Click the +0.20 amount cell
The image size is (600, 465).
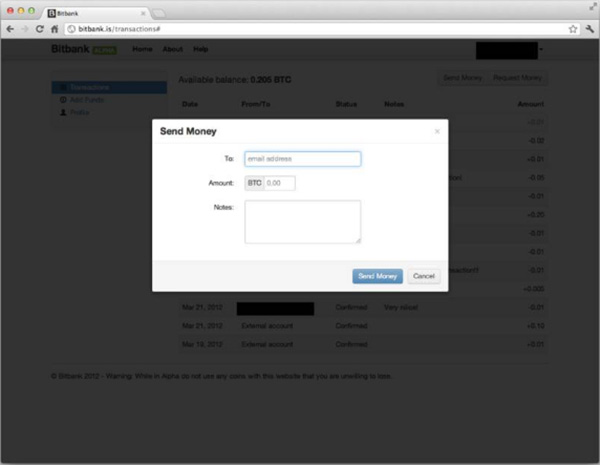click(535, 214)
